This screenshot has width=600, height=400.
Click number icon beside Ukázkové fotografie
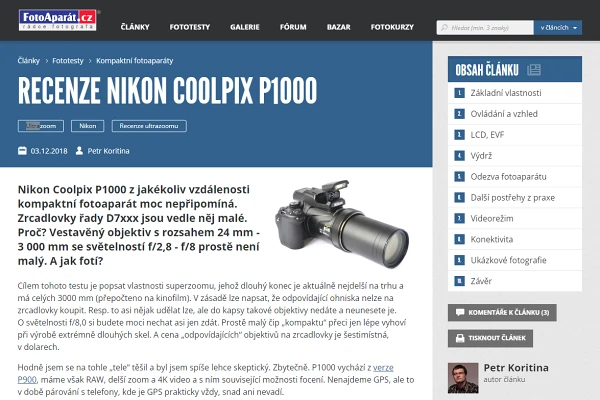click(459, 260)
